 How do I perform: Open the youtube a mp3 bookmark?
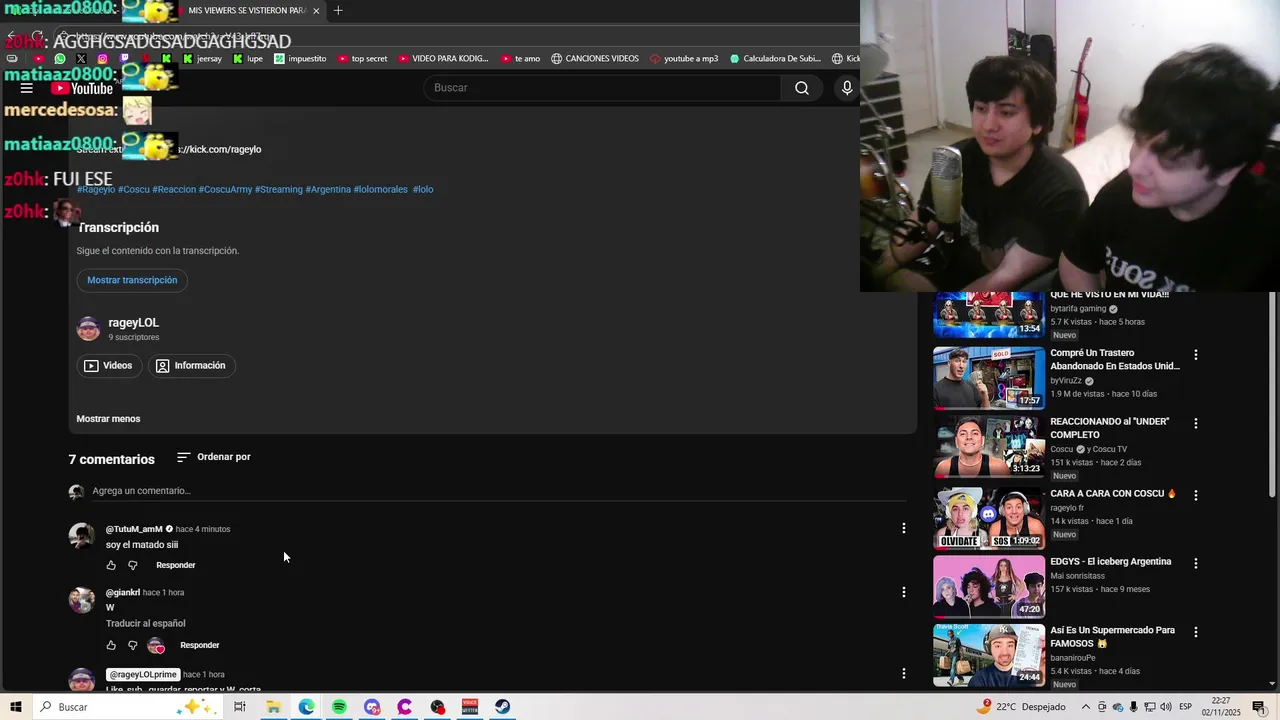pos(684,59)
